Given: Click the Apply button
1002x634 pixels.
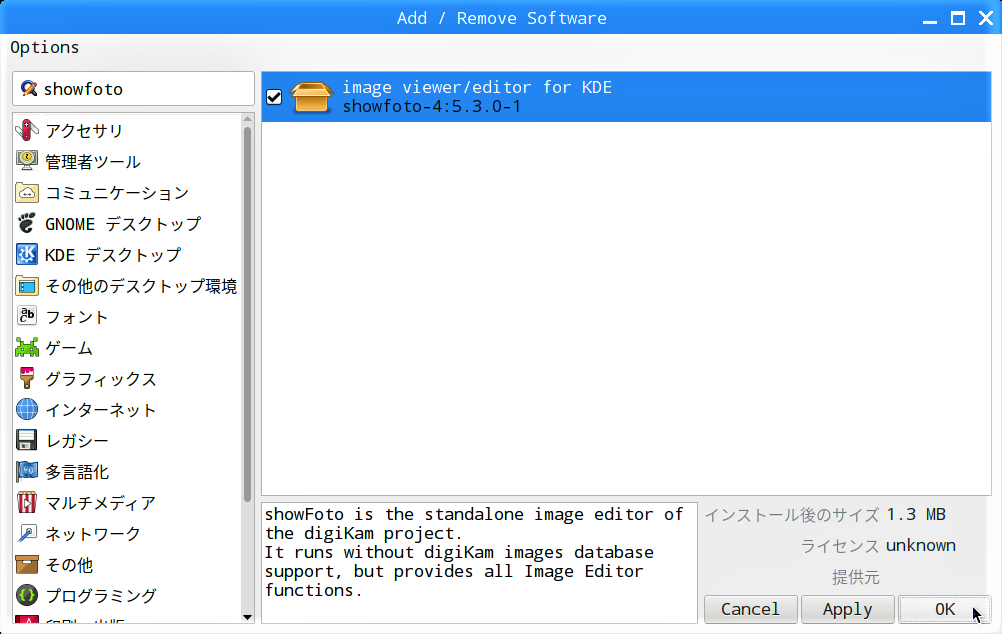Looking at the screenshot, I should coord(847,609).
